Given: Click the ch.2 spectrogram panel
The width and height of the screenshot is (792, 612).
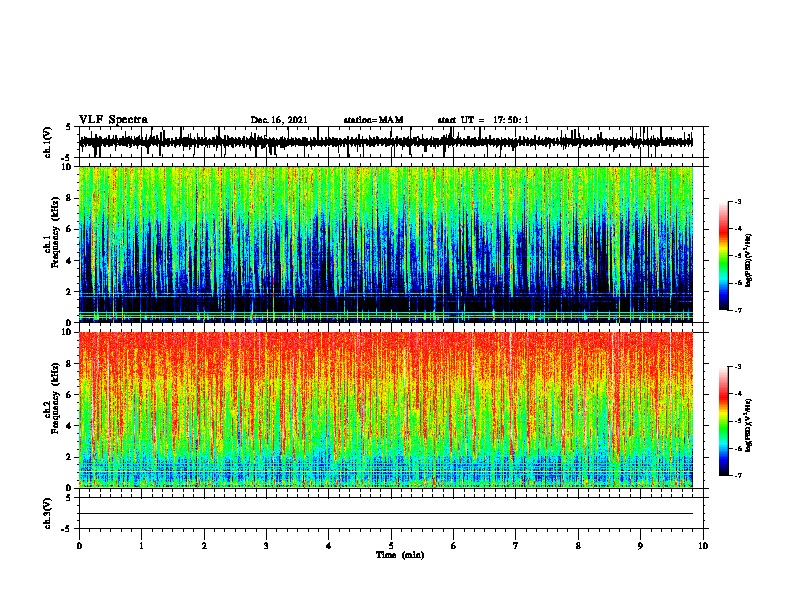Looking at the screenshot, I should 385,410.
